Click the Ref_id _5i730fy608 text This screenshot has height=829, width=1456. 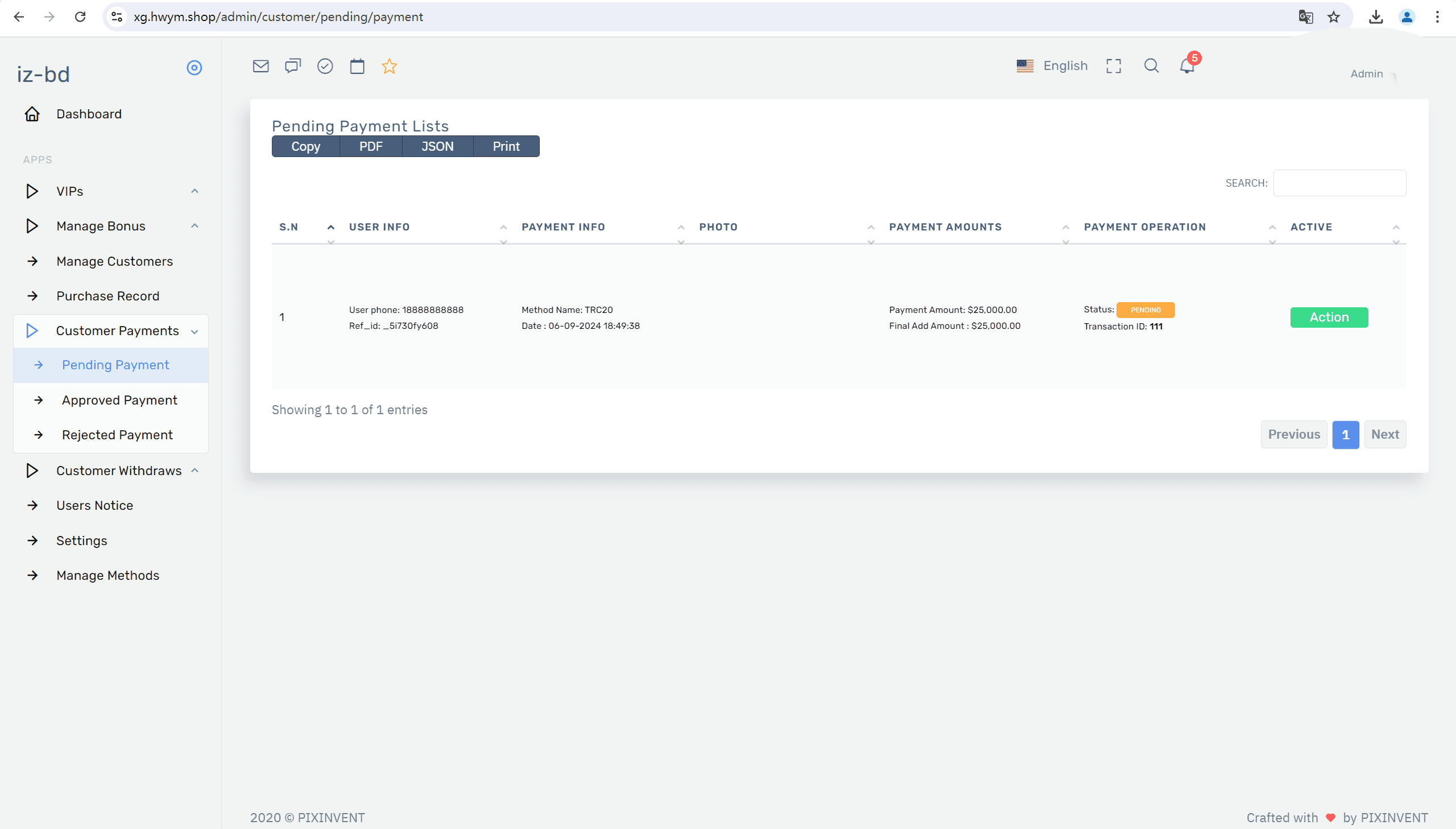point(394,326)
